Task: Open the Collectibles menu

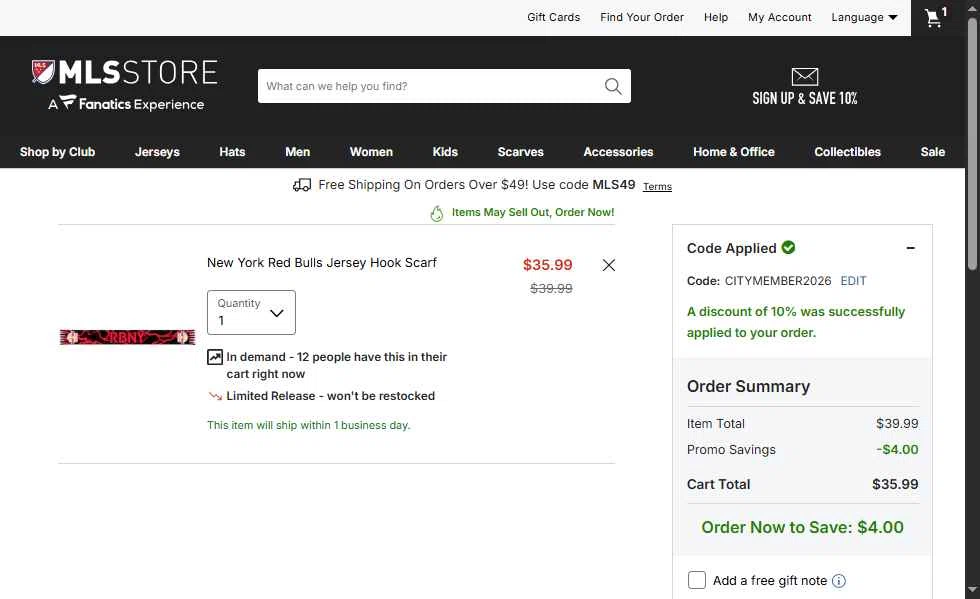Action: pyautogui.click(x=848, y=152)
